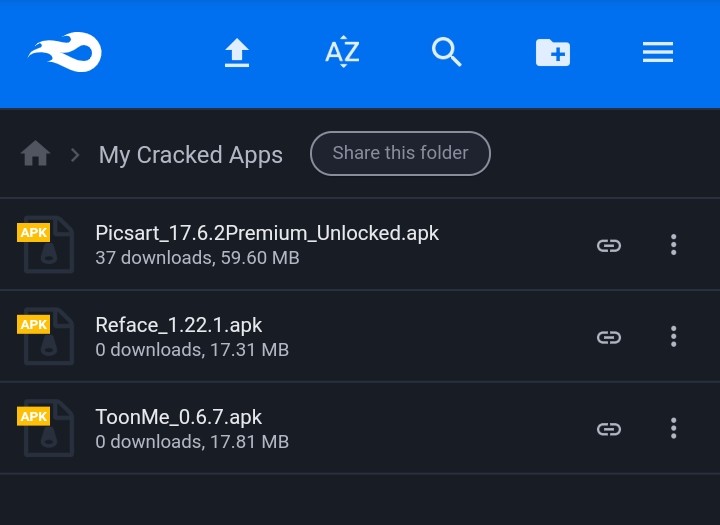Copy link for Reface_1.22.1.apk

coord(609,337)
